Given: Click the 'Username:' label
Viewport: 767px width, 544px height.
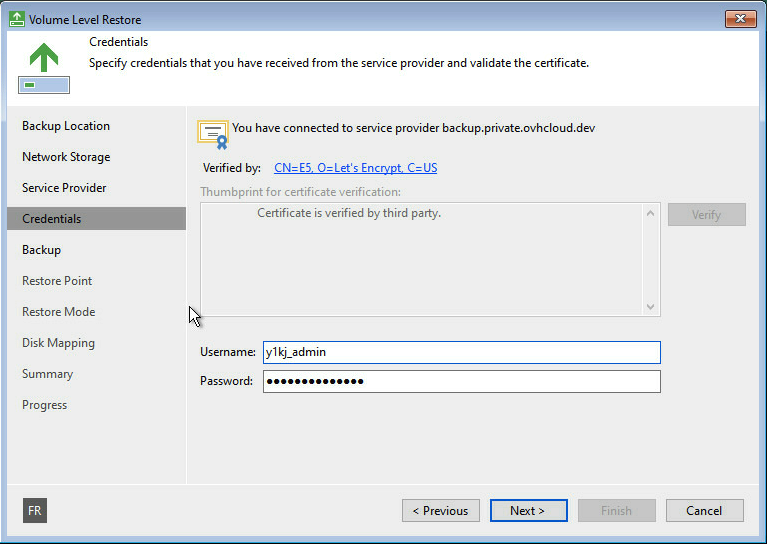Looking at the screenshot, I should pyautogui.click(x=227, y=352).
